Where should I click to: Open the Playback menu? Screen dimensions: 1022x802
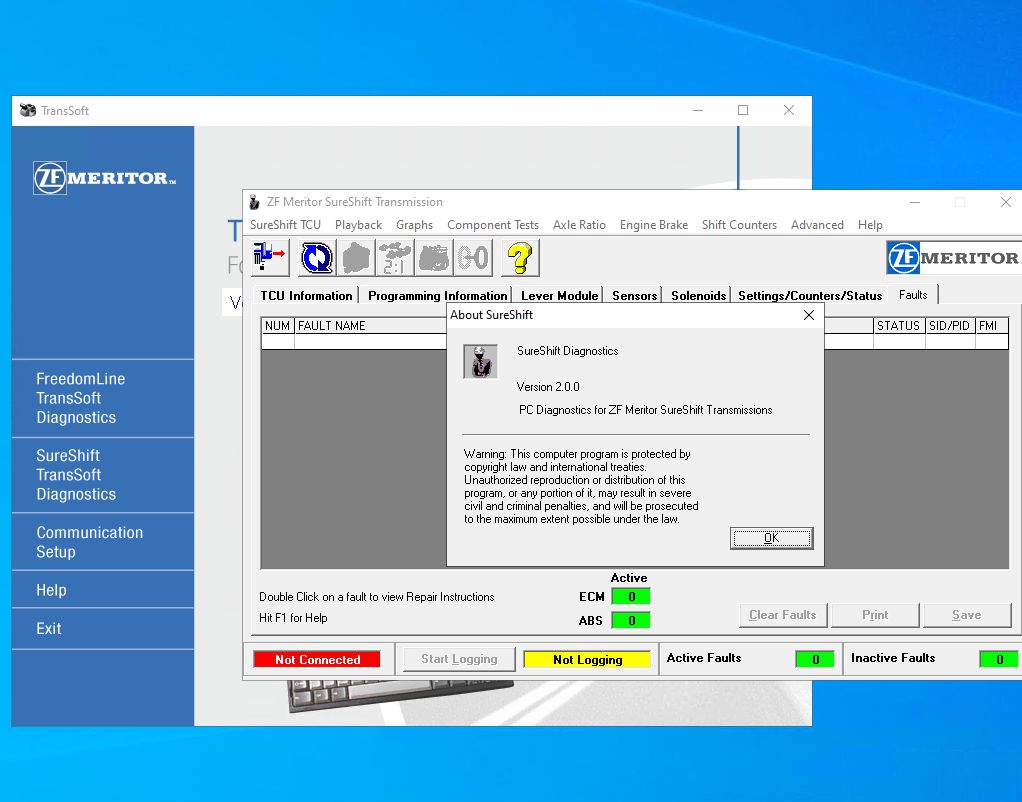pos(358,224)
